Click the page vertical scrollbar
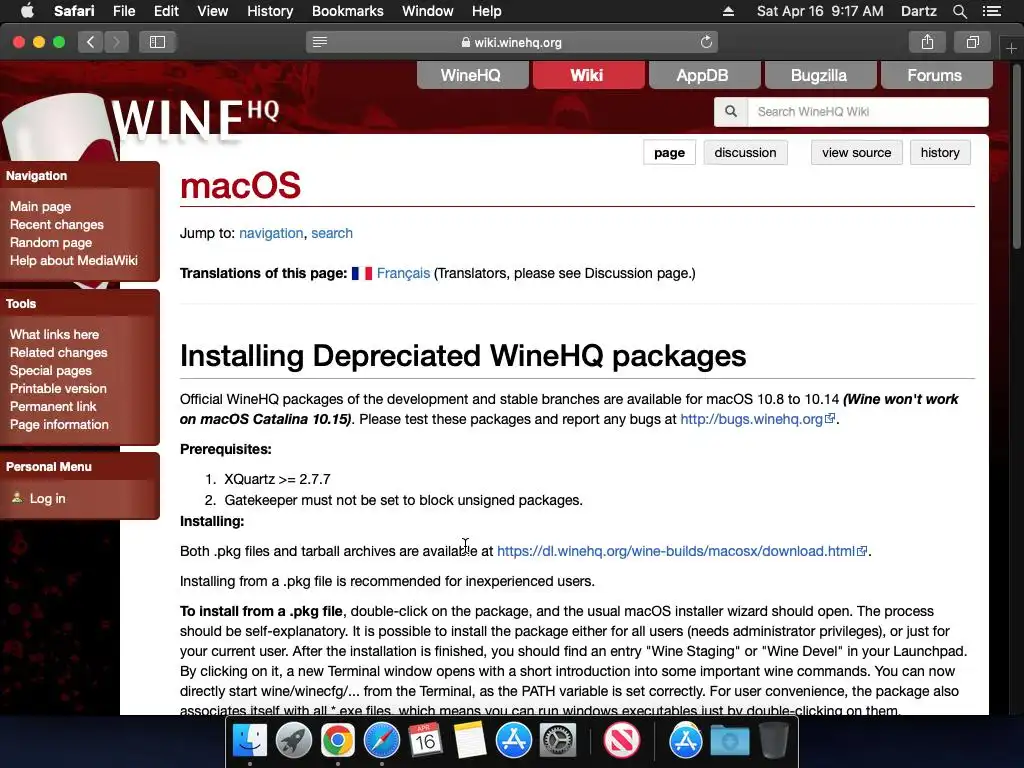Image resolution: width=1024 pixels, height=768 pixels. click(1017, 157)
